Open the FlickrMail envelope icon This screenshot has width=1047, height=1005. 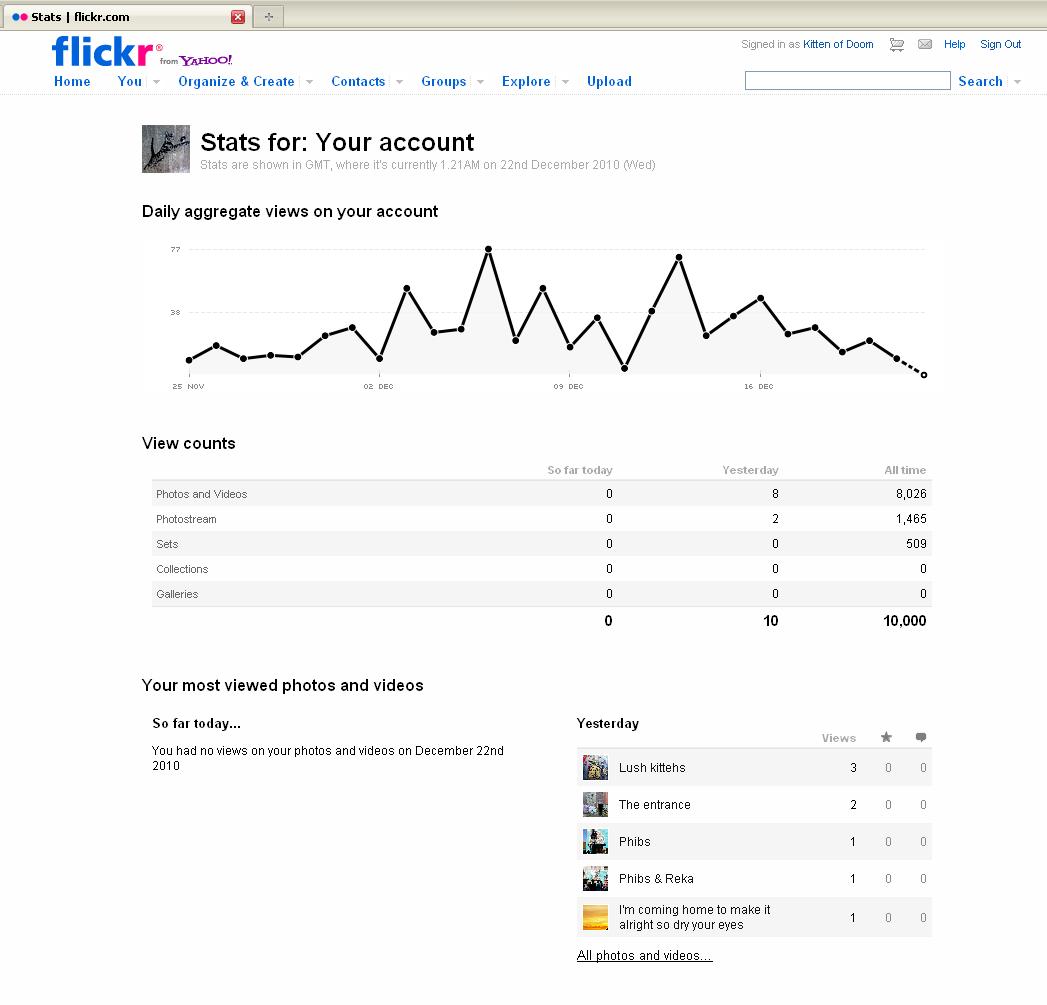pyautogui.click(x=925, y=44)
